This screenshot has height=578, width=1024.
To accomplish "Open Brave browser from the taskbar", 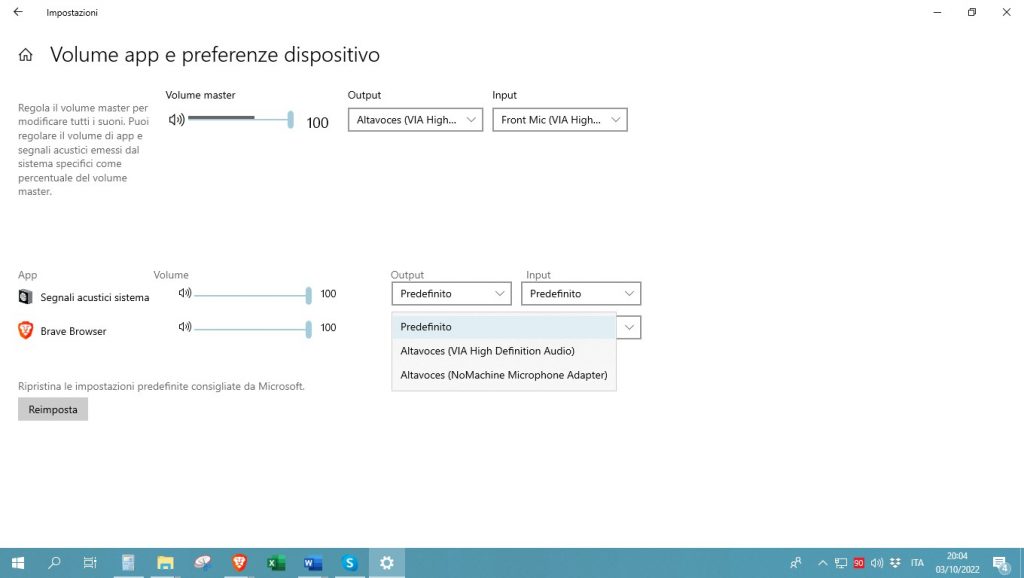I will pos(239,563).
